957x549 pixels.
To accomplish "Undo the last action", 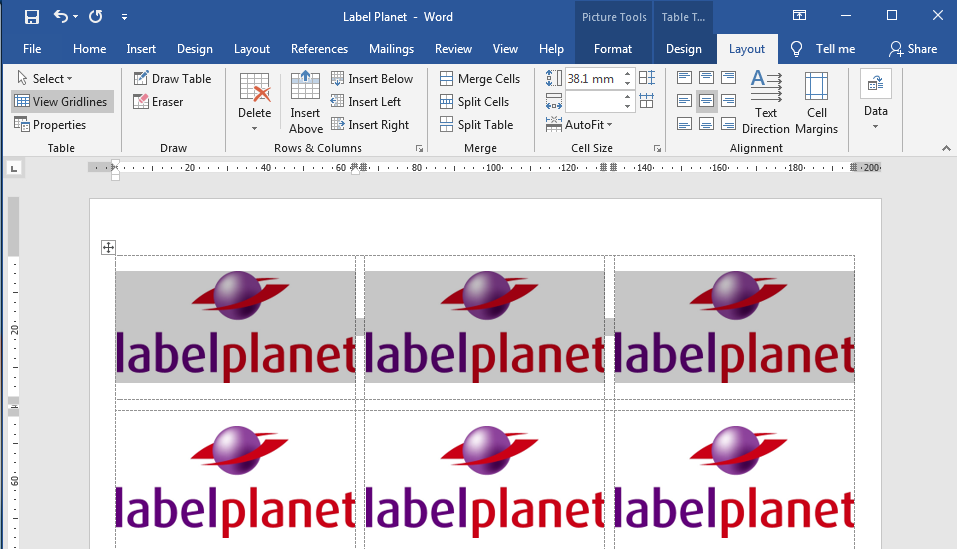I will coord(60,16).
